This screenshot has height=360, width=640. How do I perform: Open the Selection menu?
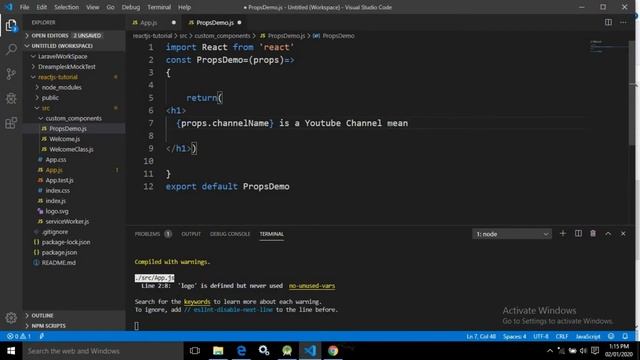pyautogui.click(x=66, y=7)
